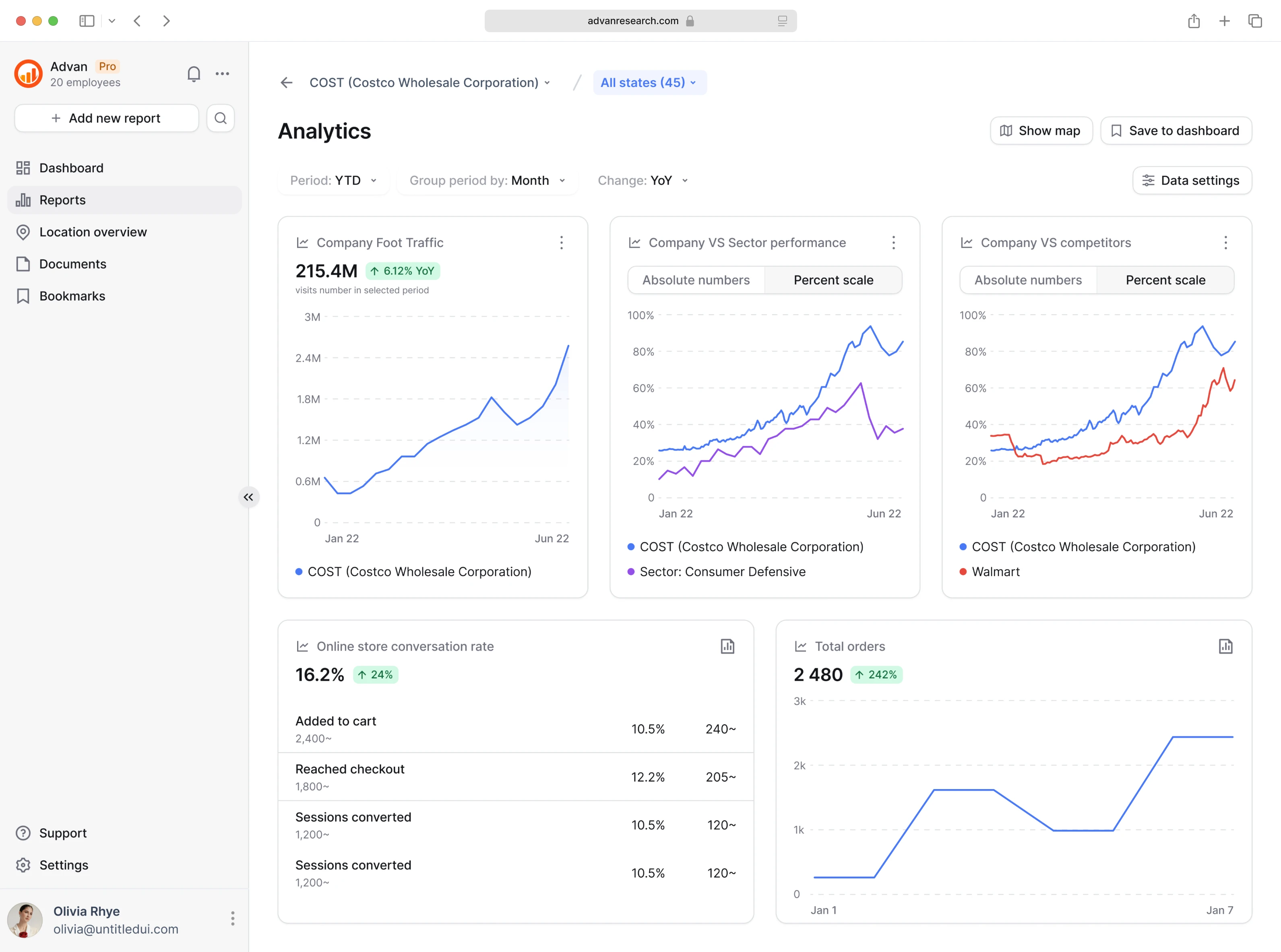Click the Walmart red legend dot
This screenshot has width=1281, height=952.
coord(963,572)
